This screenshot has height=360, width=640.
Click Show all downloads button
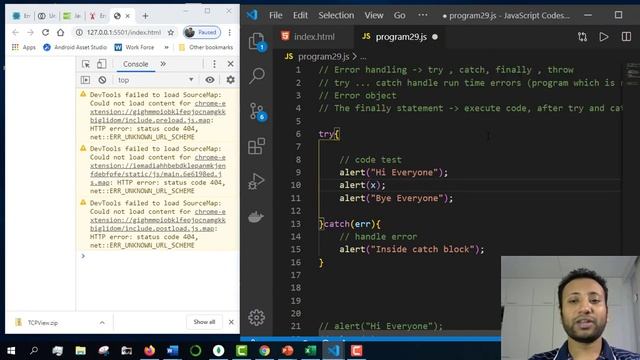point(204,322)
